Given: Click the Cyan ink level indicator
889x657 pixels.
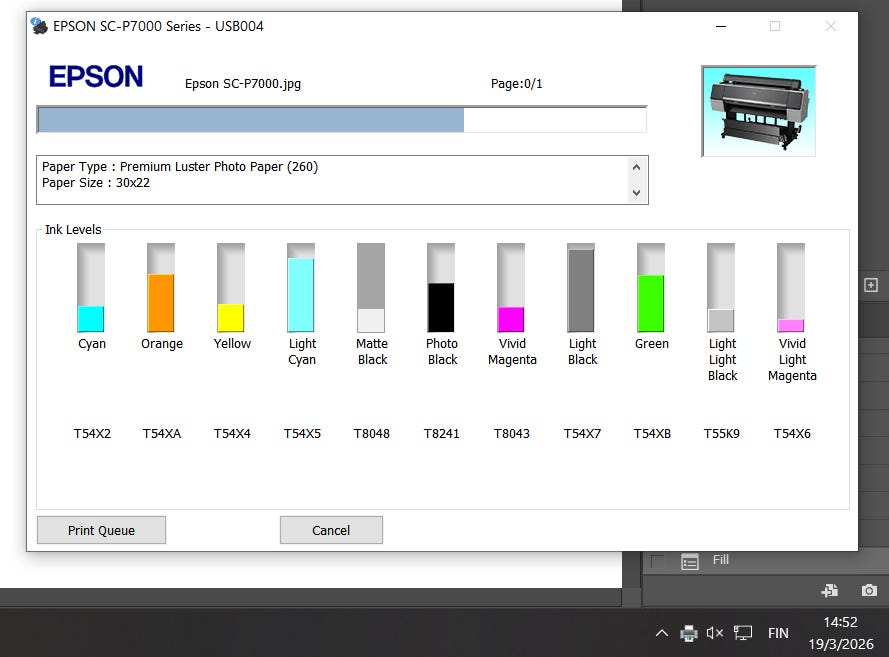Looking at the screenshot, I should (91, 288).
